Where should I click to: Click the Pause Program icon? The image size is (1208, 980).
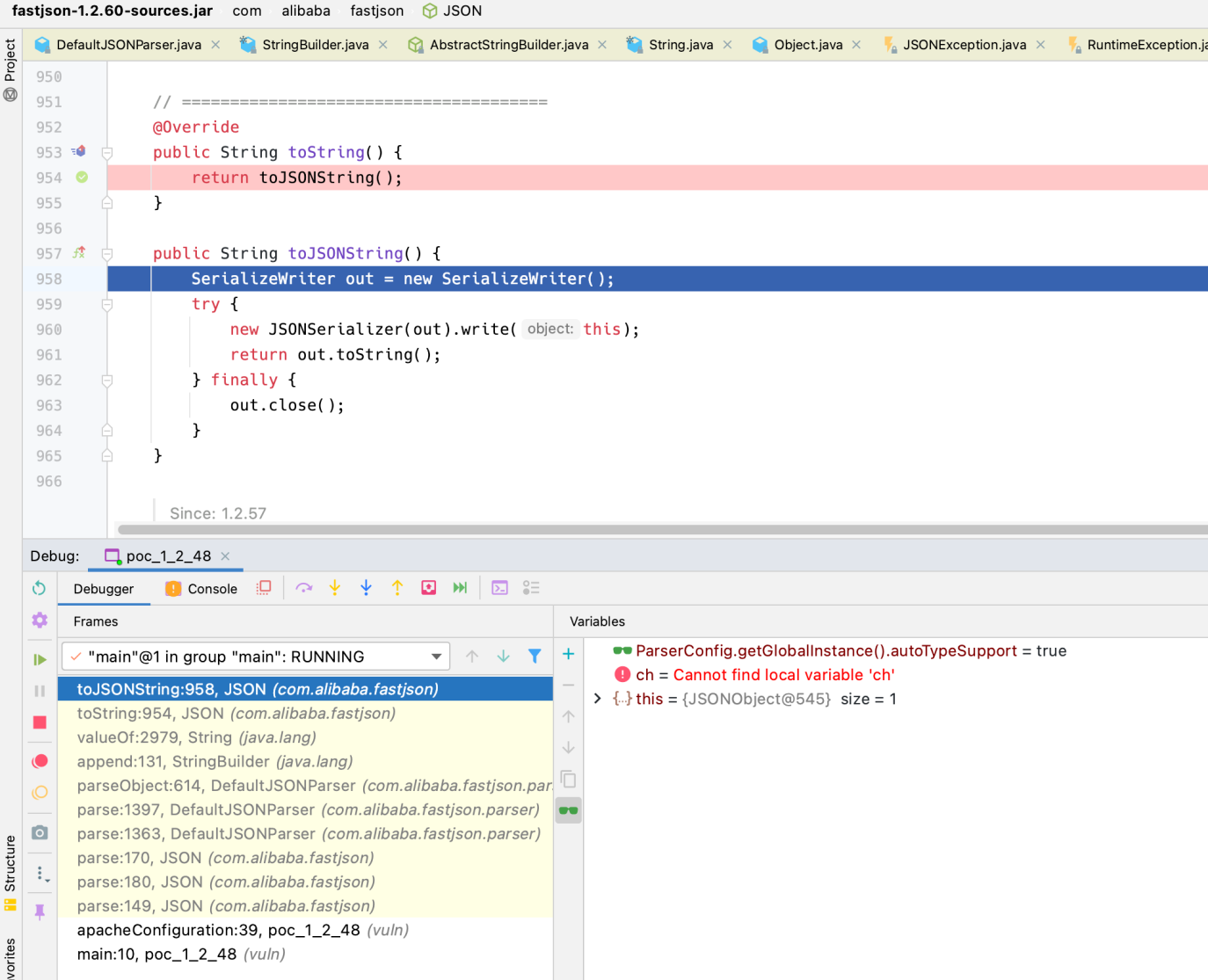[x=40, y=691]
